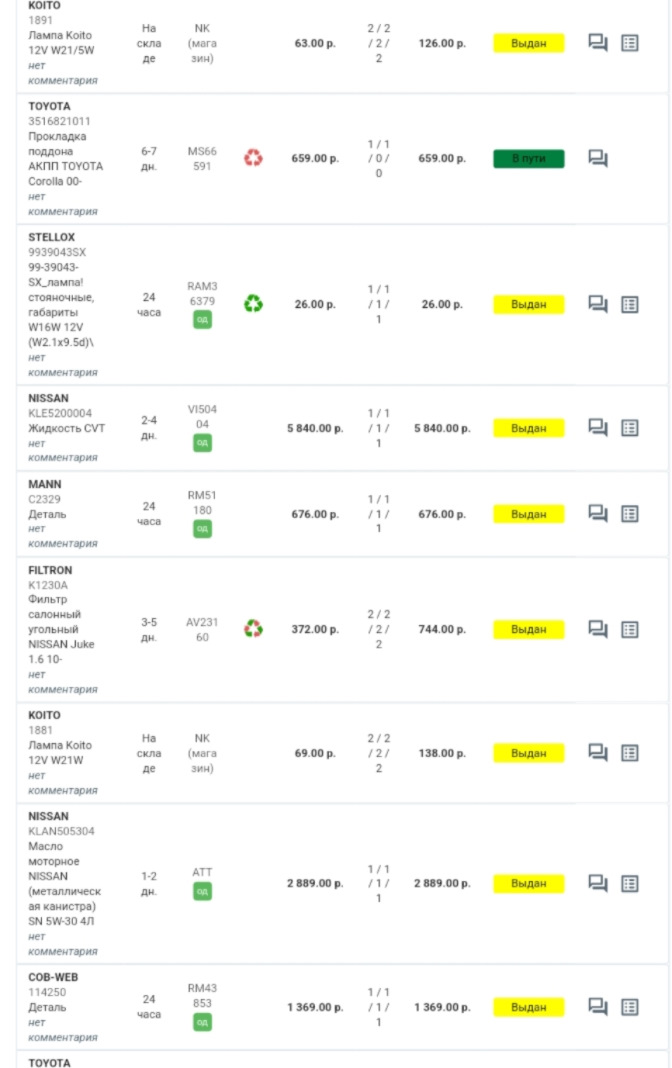Image resolution: width=672 pixels, height=1068 pixels.
Task: Open details list icon for STELLOX lamp row
Action: click(x=630, y=304)
